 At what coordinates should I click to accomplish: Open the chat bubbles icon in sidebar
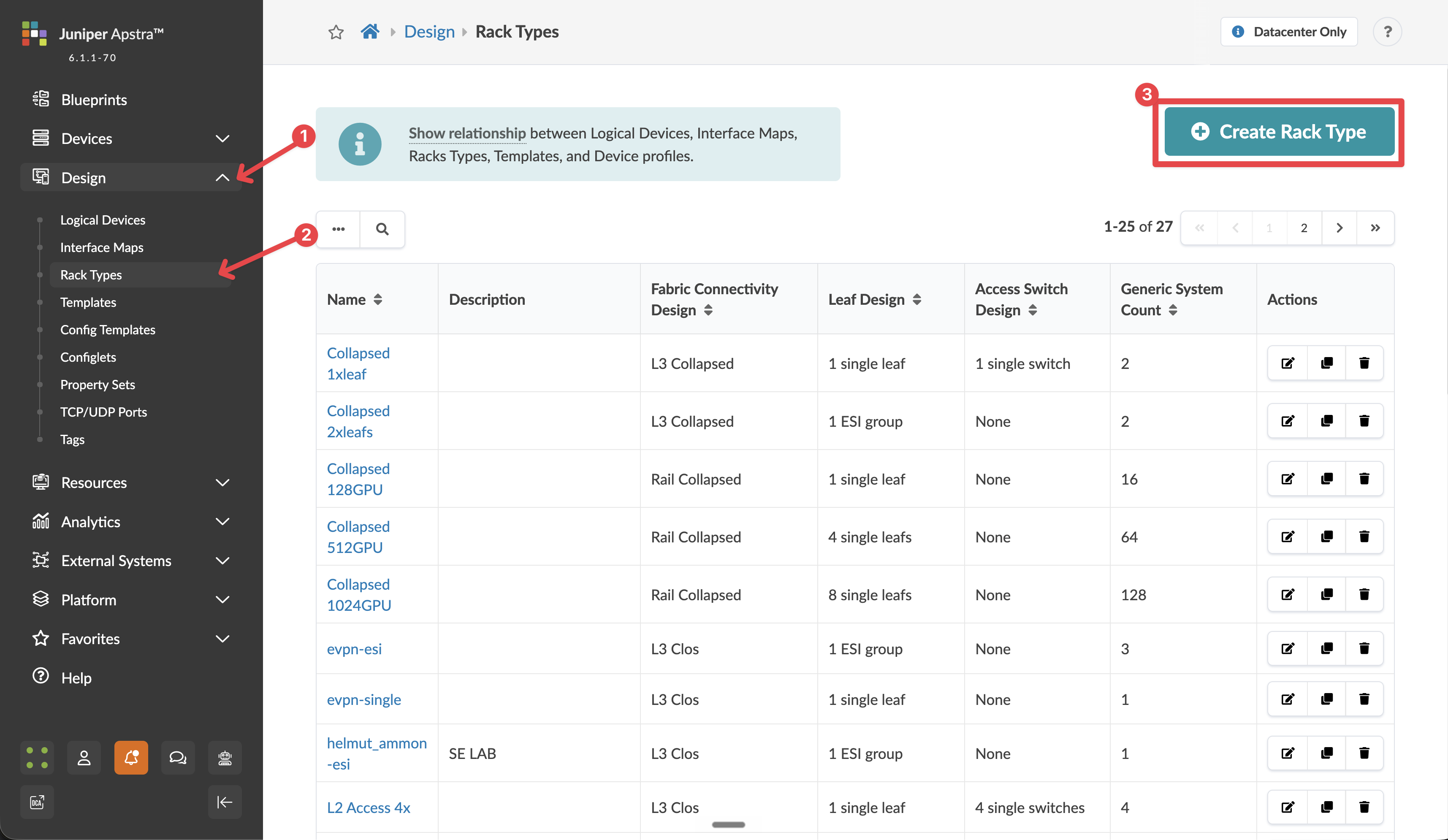click(178, 757)
